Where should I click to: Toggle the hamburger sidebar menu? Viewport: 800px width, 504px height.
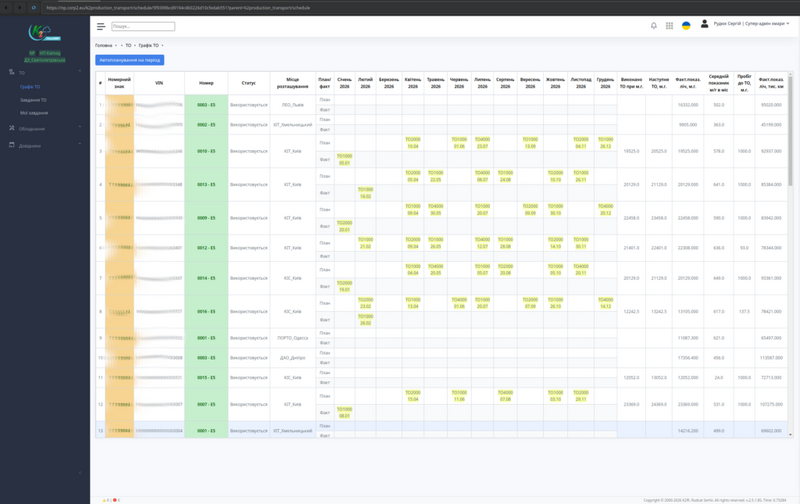102,26
